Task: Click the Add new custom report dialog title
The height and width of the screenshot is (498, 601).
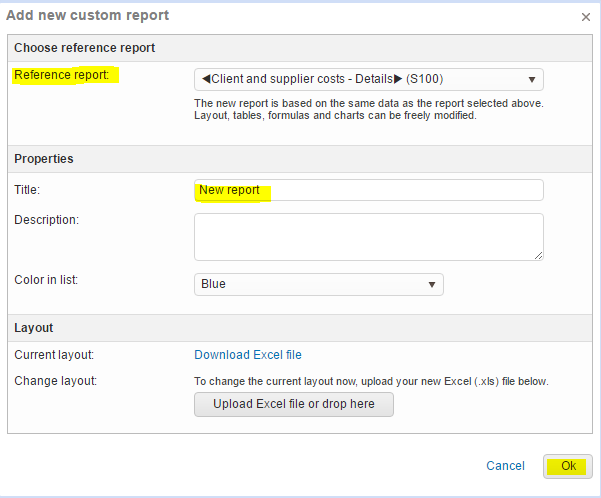Action: click(88, 15)
